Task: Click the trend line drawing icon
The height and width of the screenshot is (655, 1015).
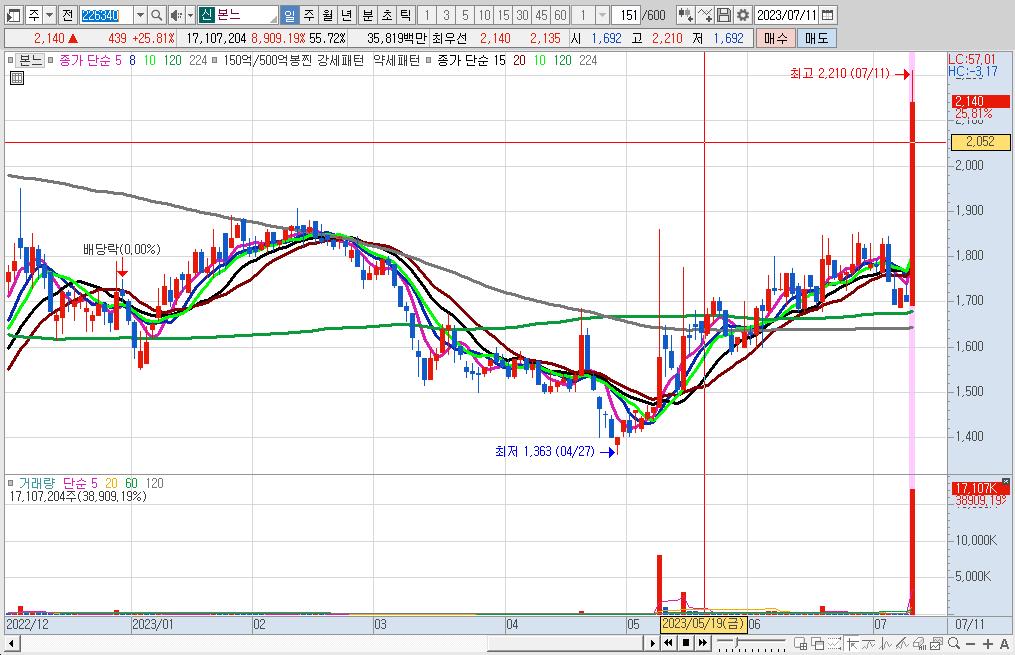Action: [869, 643]
